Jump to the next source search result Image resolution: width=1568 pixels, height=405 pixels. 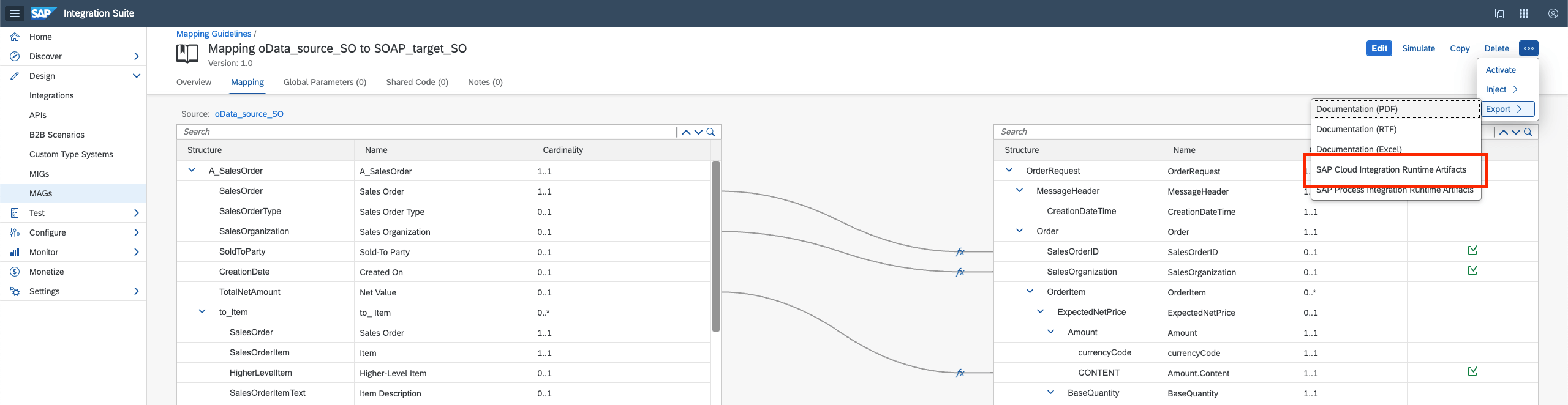tap(698, 132)
